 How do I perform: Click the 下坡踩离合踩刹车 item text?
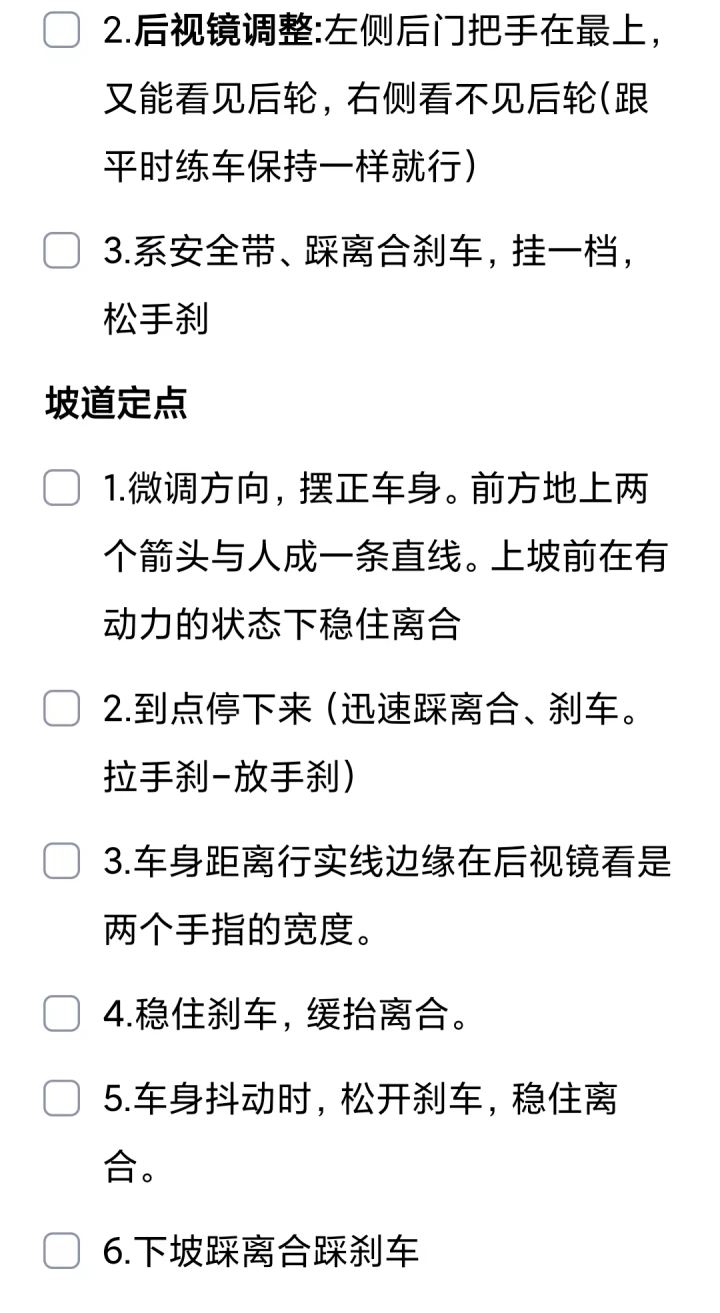pyautogui.click(x=261, y=1252)
